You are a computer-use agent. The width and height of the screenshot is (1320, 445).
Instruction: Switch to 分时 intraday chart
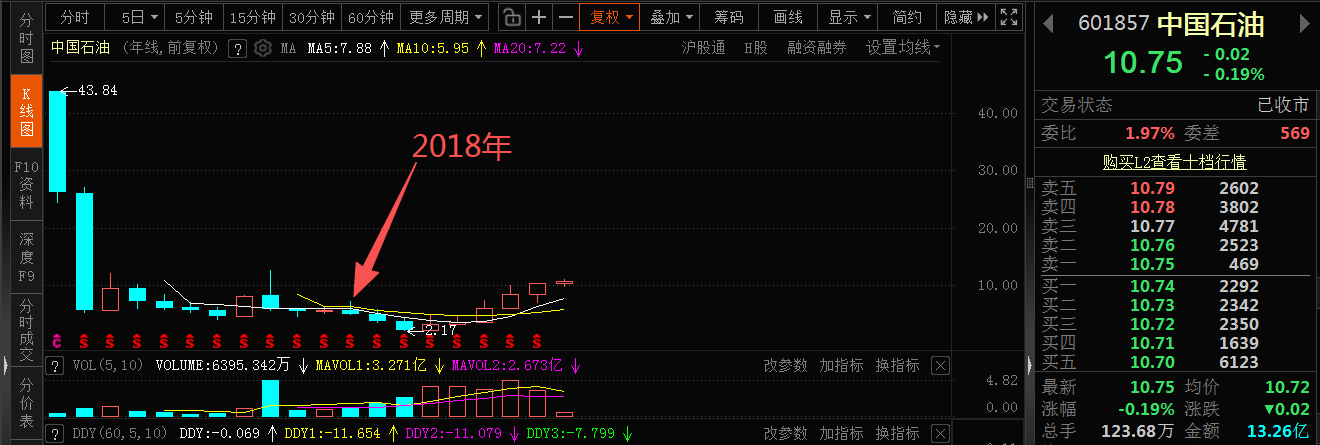[76, 17]
